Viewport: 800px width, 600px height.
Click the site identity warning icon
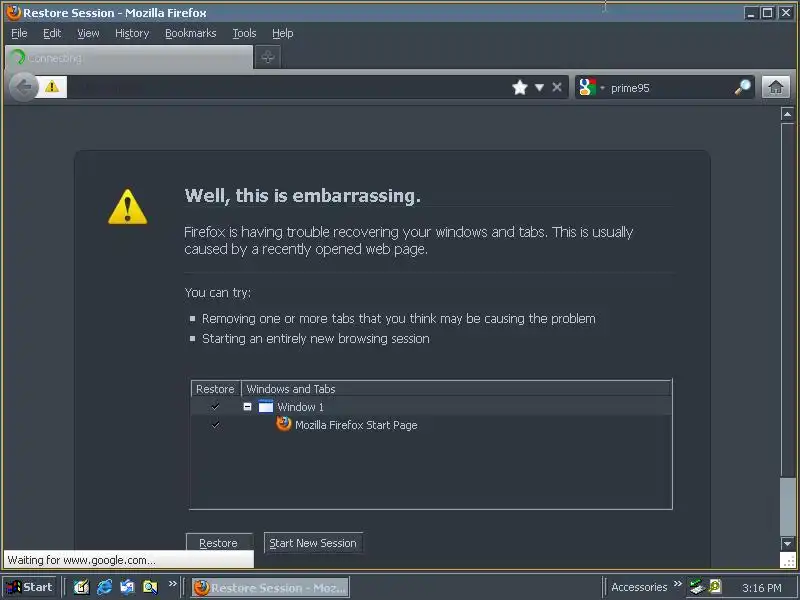coord(52,86)
